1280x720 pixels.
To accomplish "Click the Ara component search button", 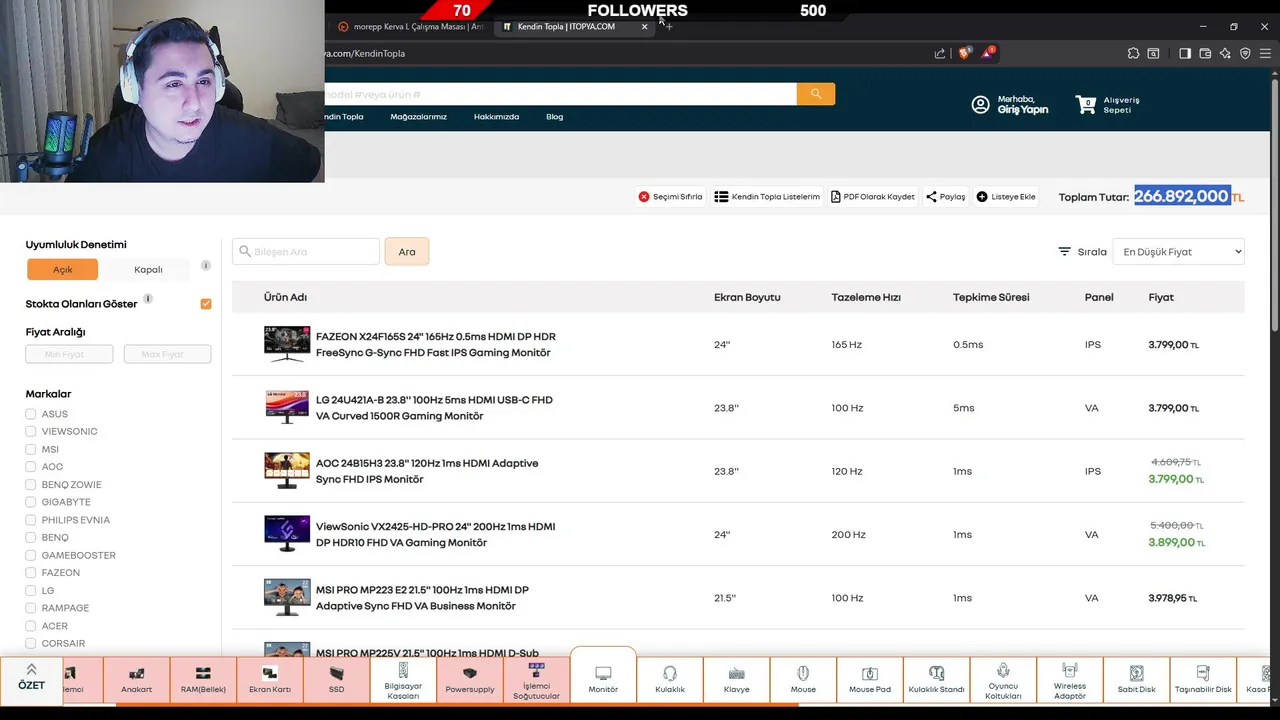I will [407, 252].
